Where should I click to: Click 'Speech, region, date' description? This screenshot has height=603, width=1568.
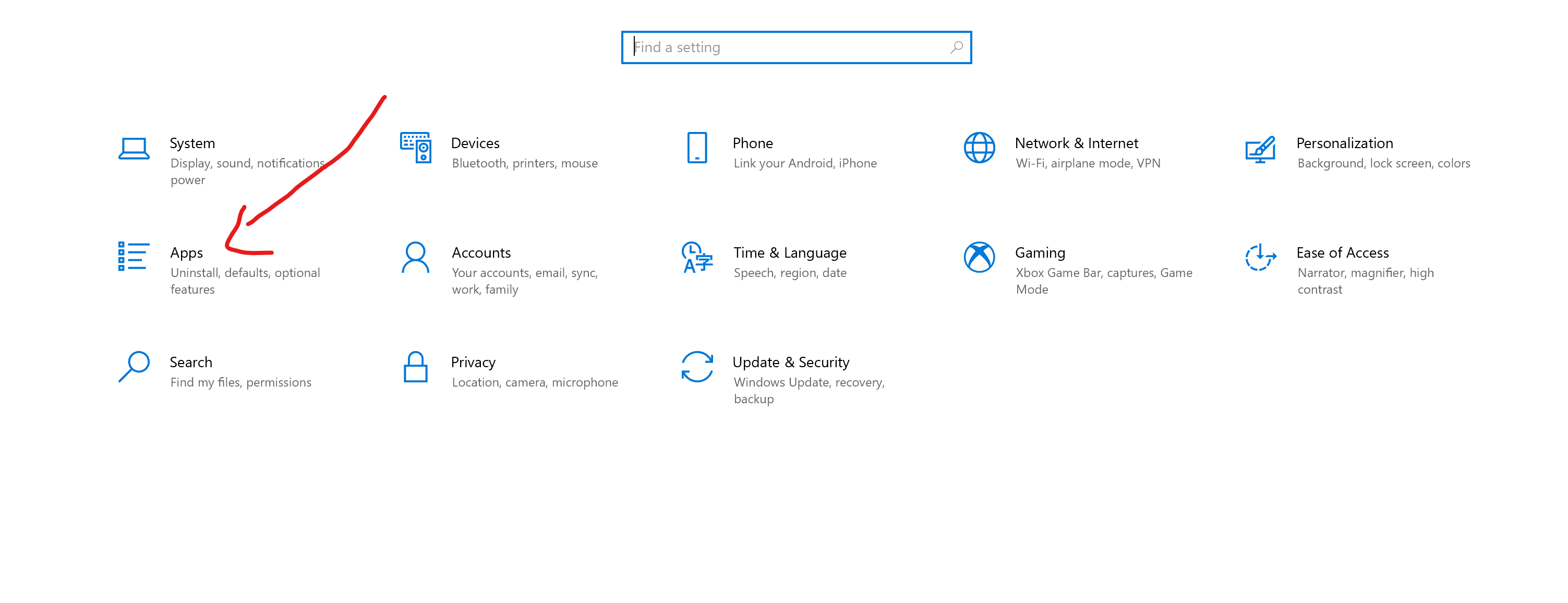click(790, 273)
